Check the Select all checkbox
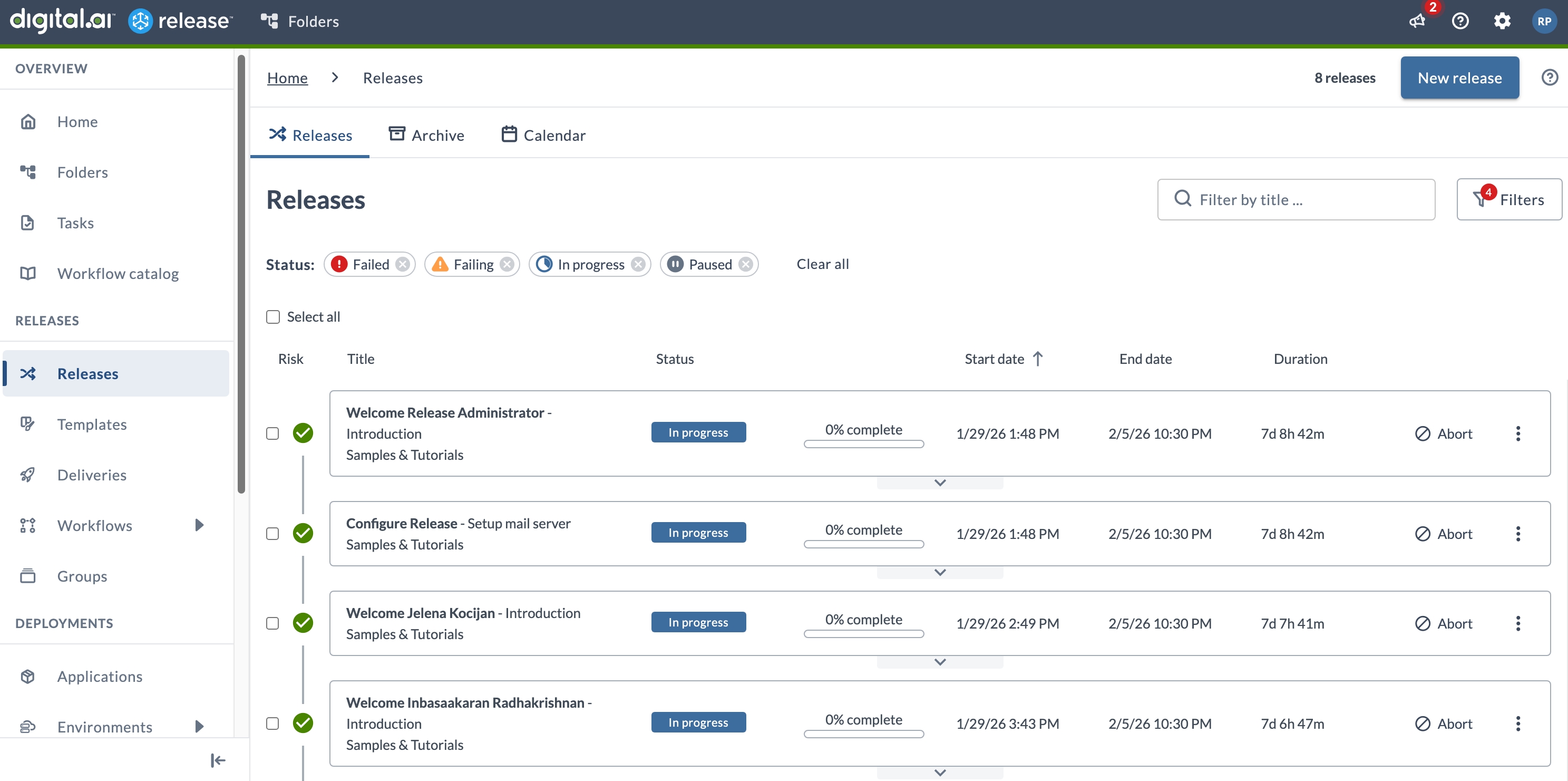 click(272, 316)
